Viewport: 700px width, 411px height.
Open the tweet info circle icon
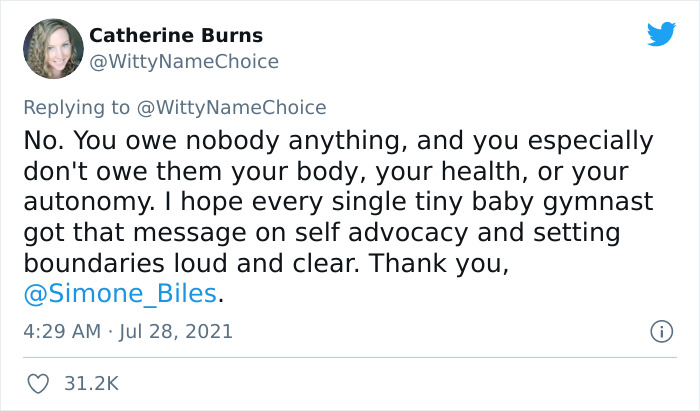[x=660, y=330]
